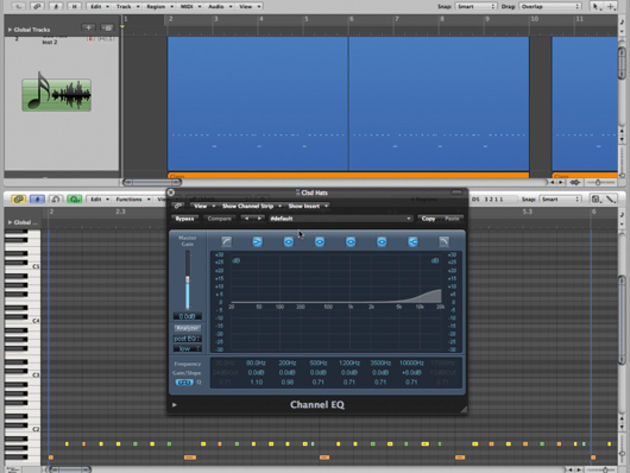Click the Bypass button in the plugin header
The height and width of the screenshot is (473, 630).
pyautogui.click(x=185, y=219)
